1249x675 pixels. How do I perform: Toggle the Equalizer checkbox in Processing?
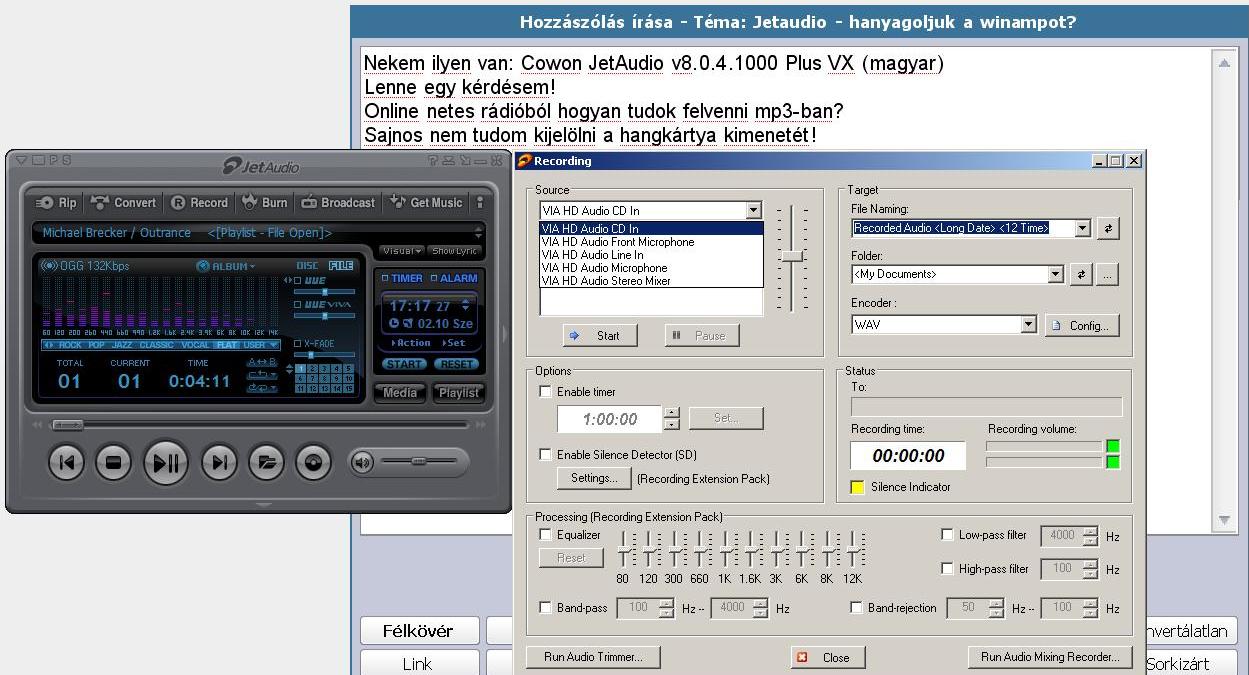tap(545, 535)
